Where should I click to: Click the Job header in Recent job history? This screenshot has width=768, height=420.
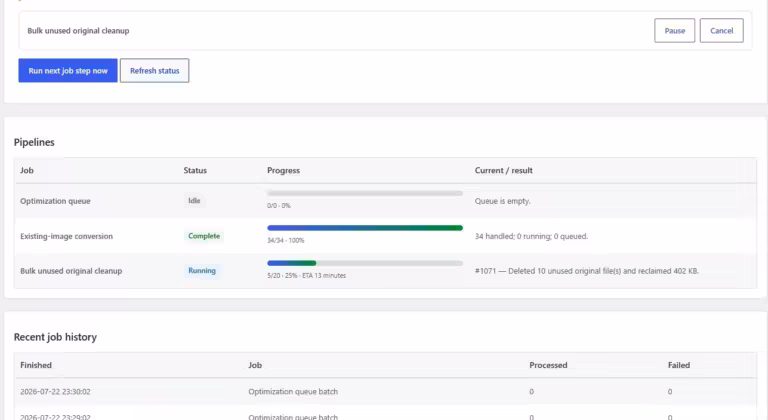(x=255, y=365)
